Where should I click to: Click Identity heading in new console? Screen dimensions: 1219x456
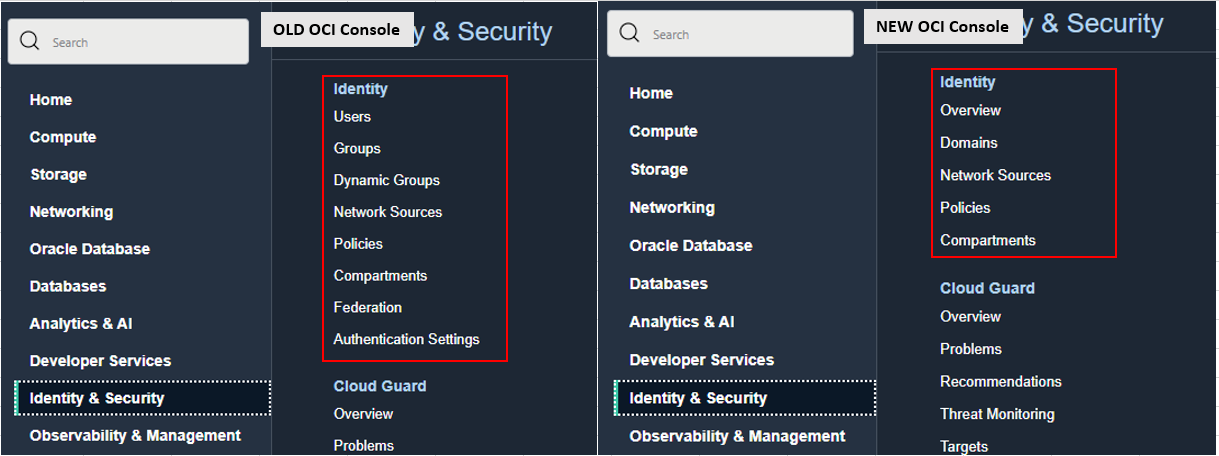click(968, 82)
